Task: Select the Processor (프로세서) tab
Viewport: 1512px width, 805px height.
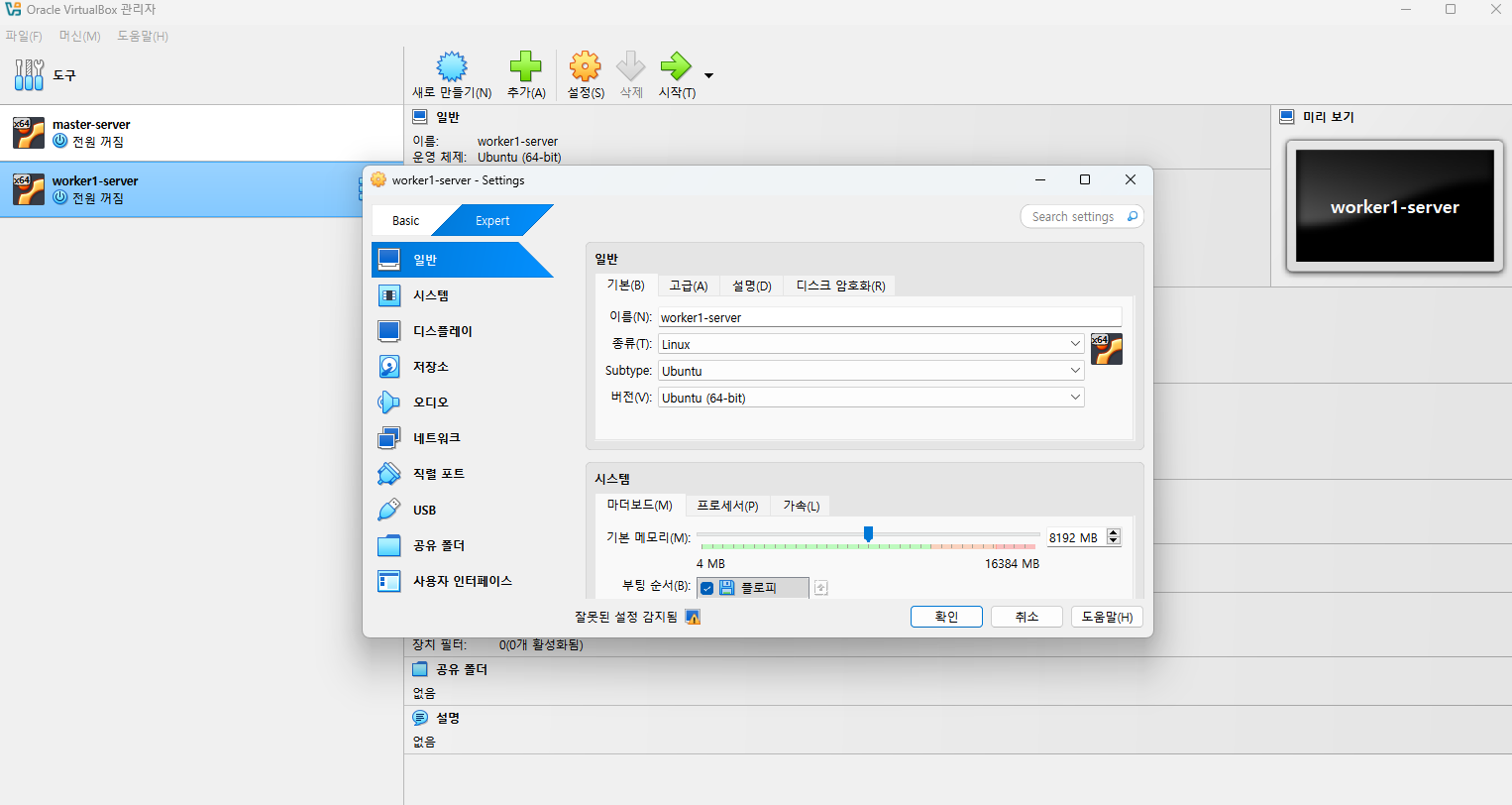Action: tap(727, 506)
